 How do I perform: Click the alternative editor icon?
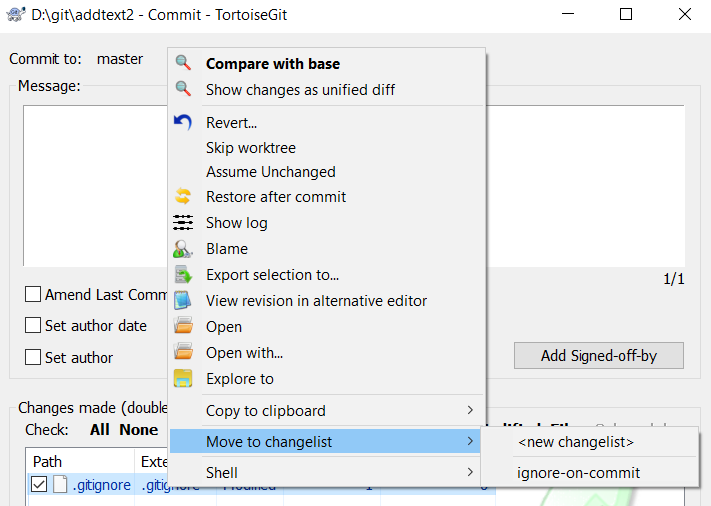[x=183, y=300]
